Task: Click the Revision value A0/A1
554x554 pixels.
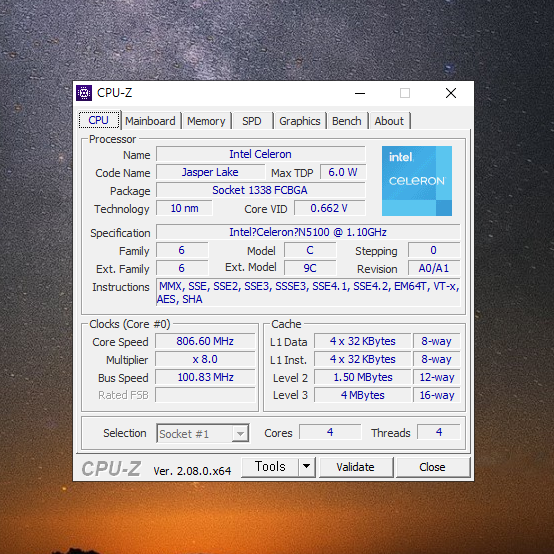Action: coord(434,268)
